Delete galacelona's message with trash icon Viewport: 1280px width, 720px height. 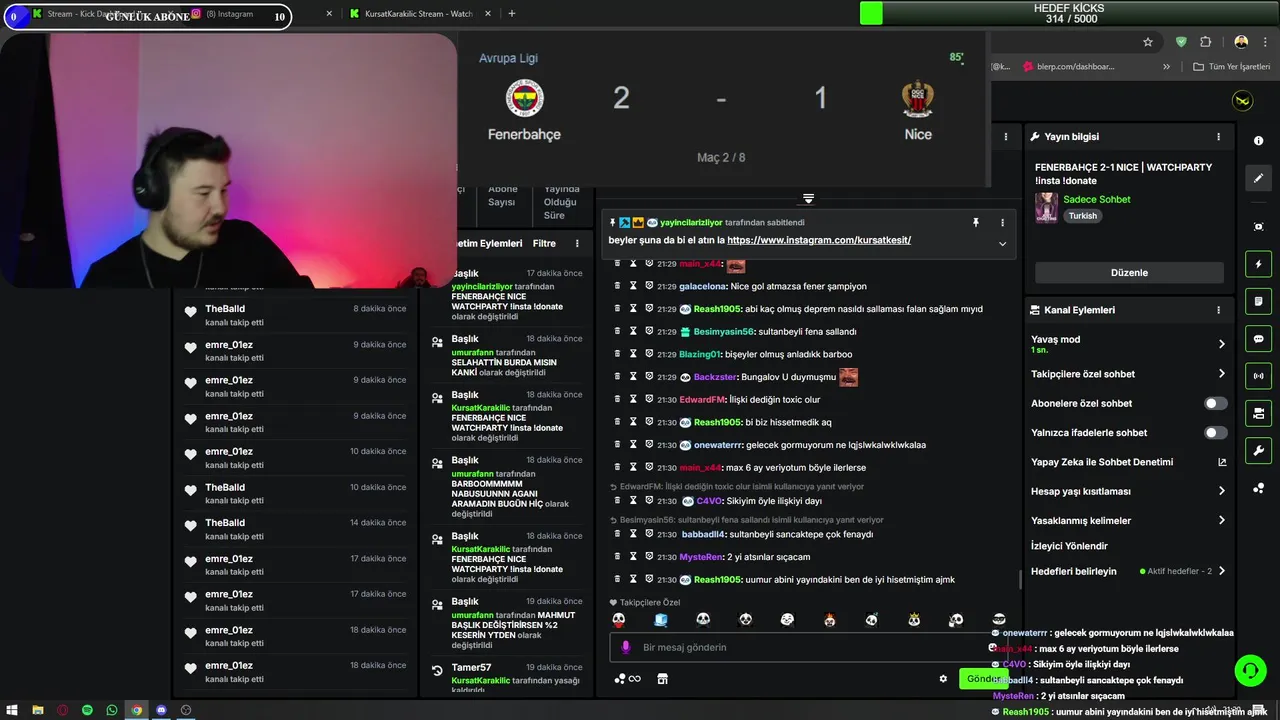click(x=618, y=286)
